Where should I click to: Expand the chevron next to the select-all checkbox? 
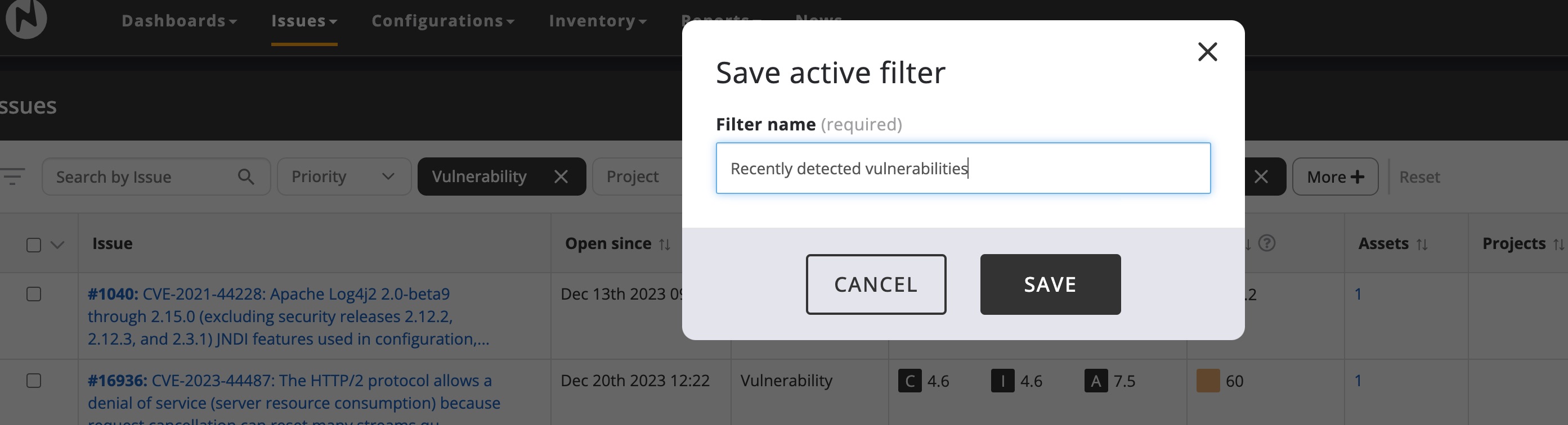point(57,245)
